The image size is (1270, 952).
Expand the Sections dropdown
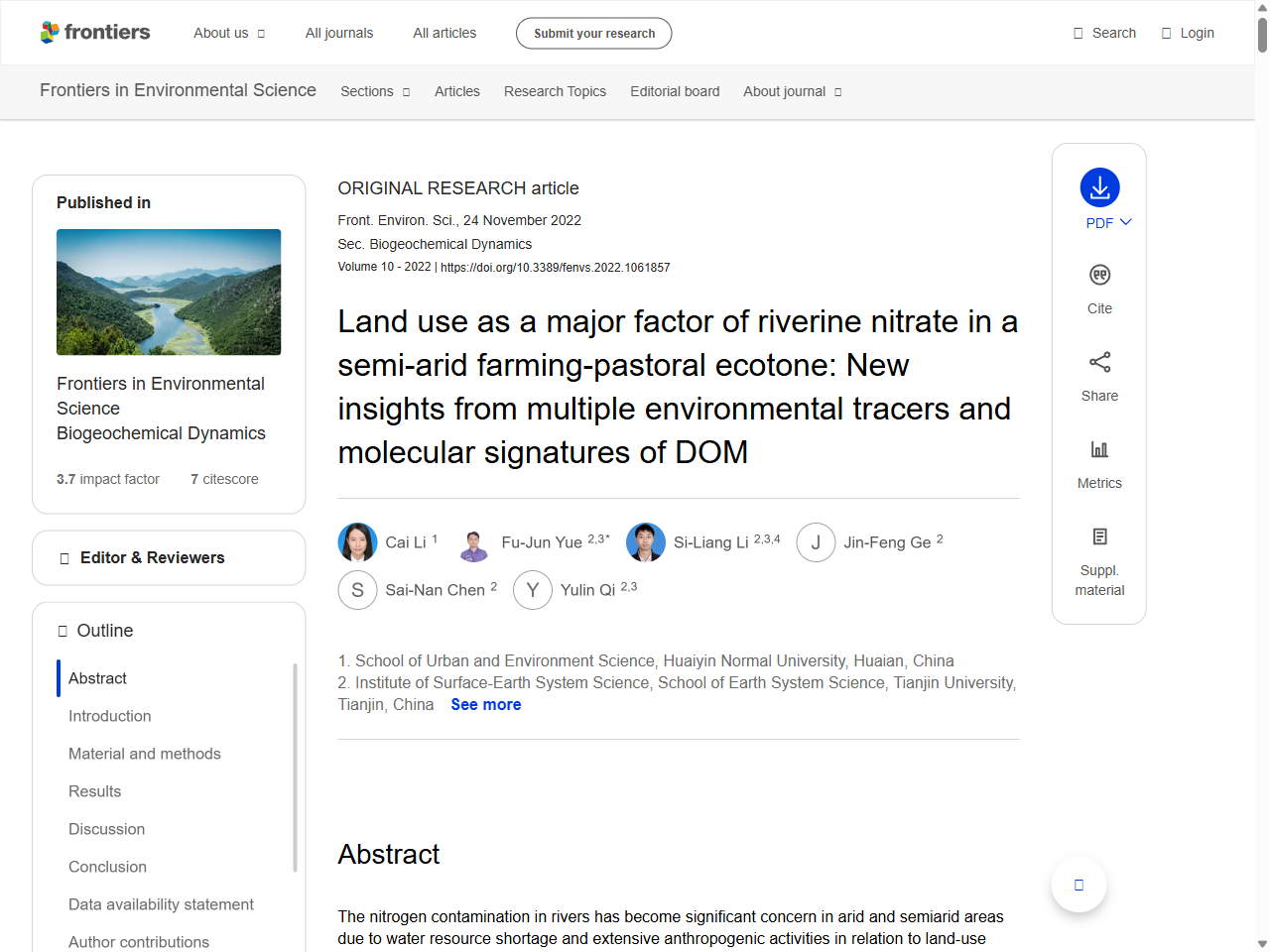(375, 91)
